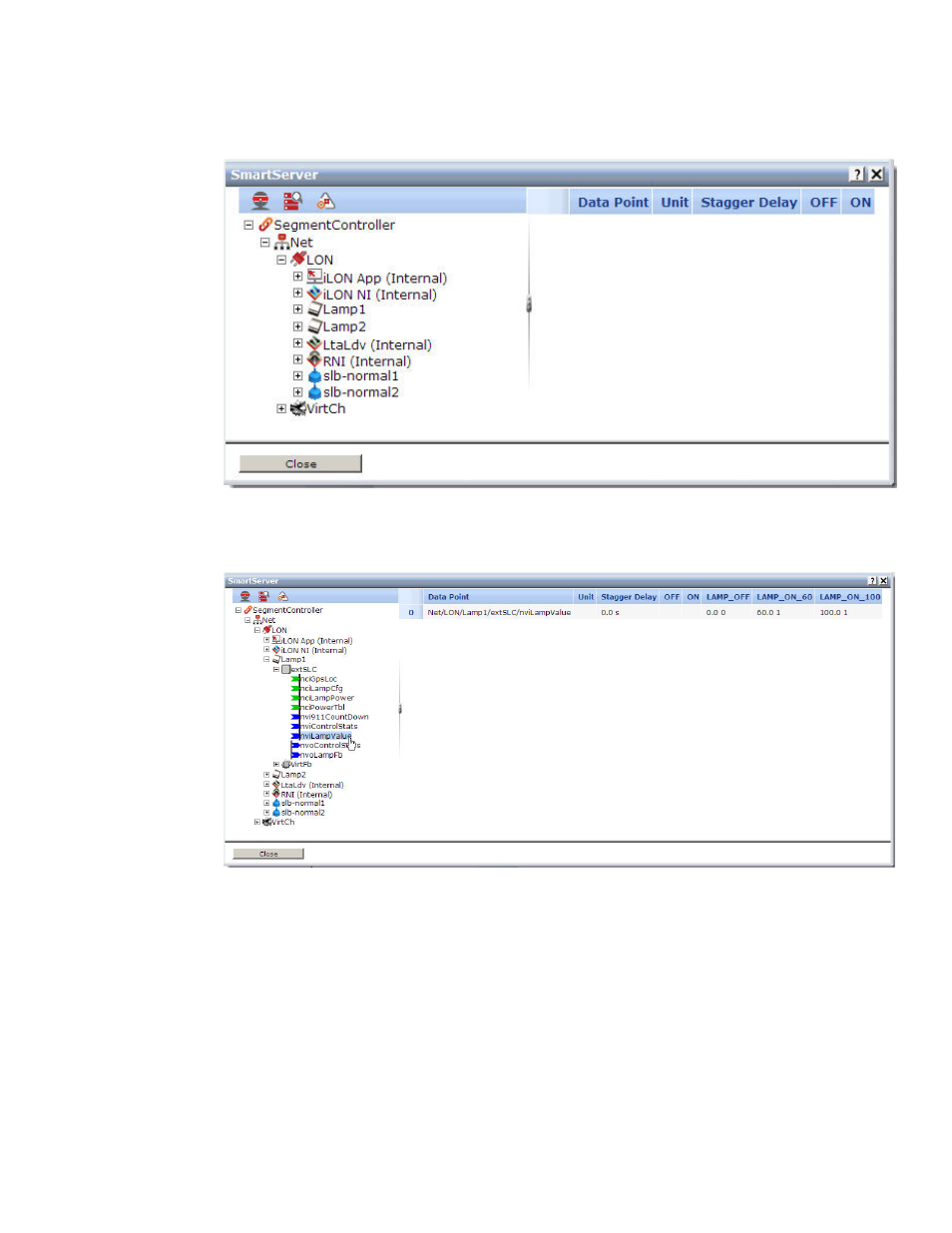Collapse extSLC node in lower dialog
This screenshot has height=1233, width=952.
tap(276, 669)
